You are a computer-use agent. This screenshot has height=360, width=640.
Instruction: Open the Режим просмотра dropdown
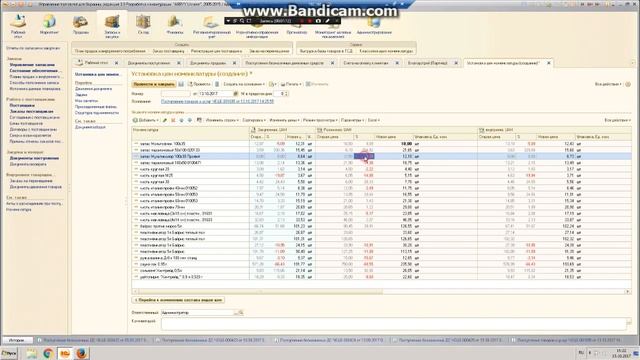point(320,120)
